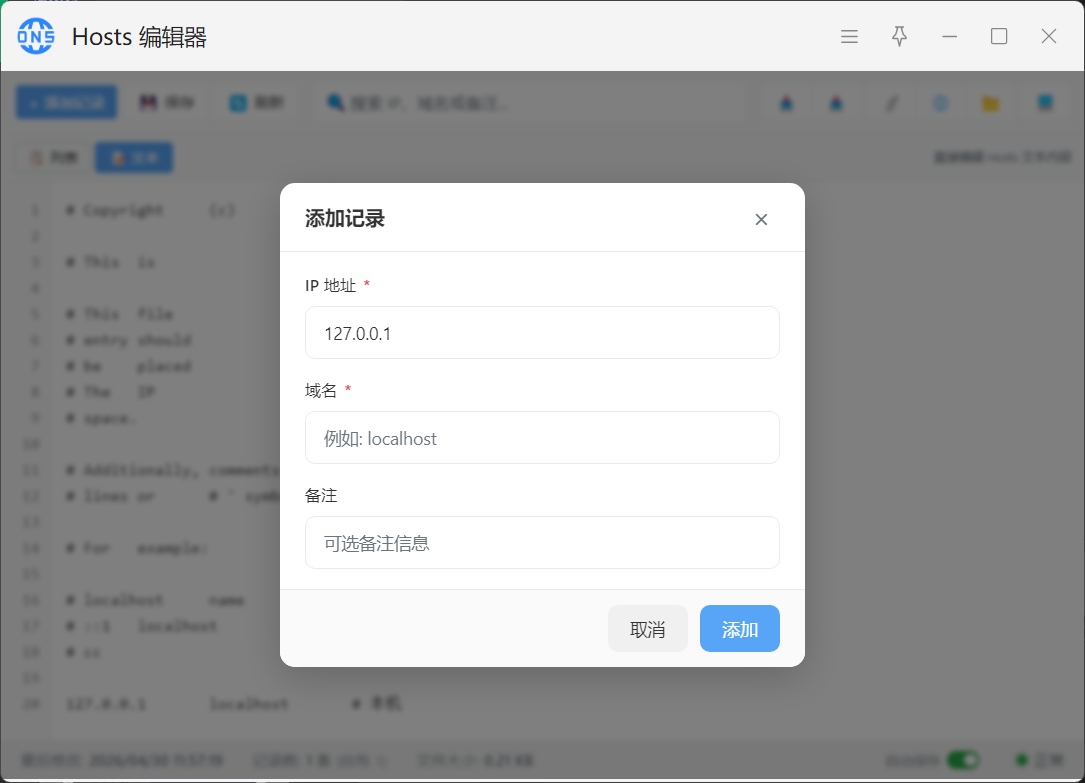Open the hamburger menu in the title bar
Screen dimensions: 1085x783
click(x=849, y=37)
